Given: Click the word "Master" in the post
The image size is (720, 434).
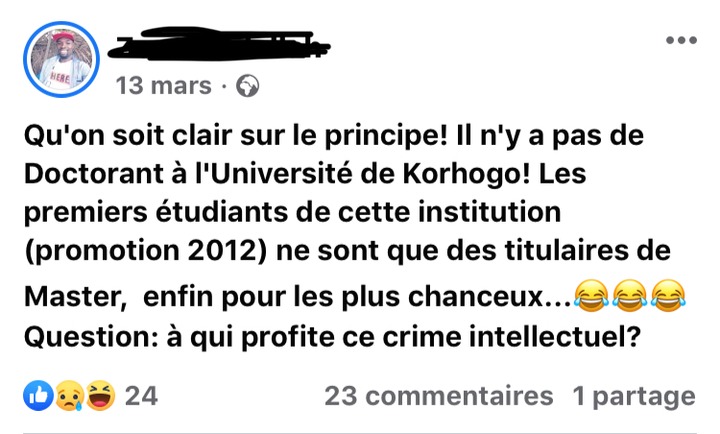Looking at the screenshot, I should click(78, 297).
